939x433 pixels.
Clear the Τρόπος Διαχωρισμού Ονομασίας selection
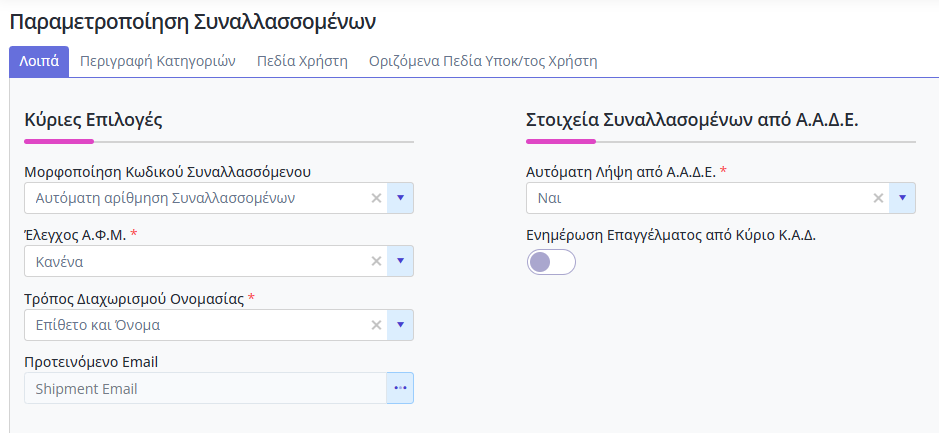376,325
